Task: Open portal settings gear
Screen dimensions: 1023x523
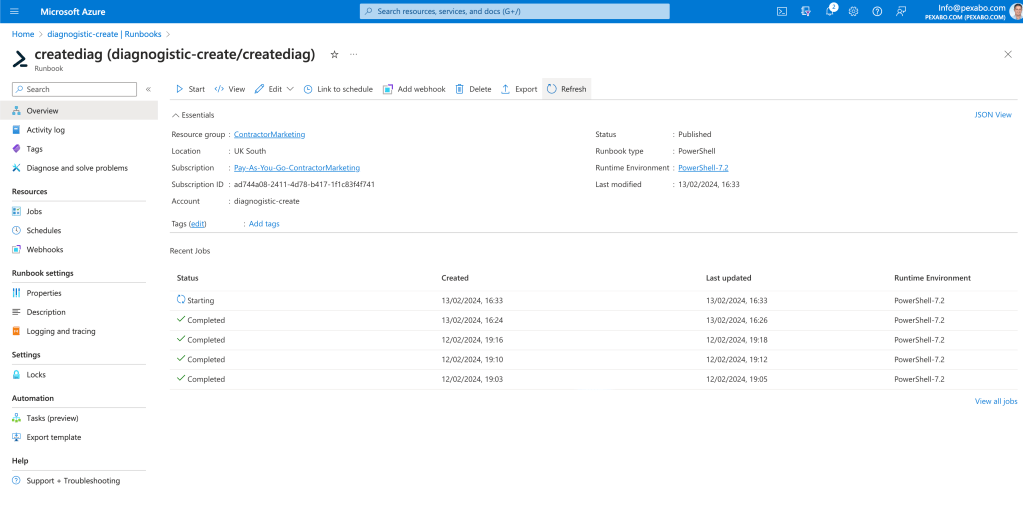Action: [x=853, y=12]
